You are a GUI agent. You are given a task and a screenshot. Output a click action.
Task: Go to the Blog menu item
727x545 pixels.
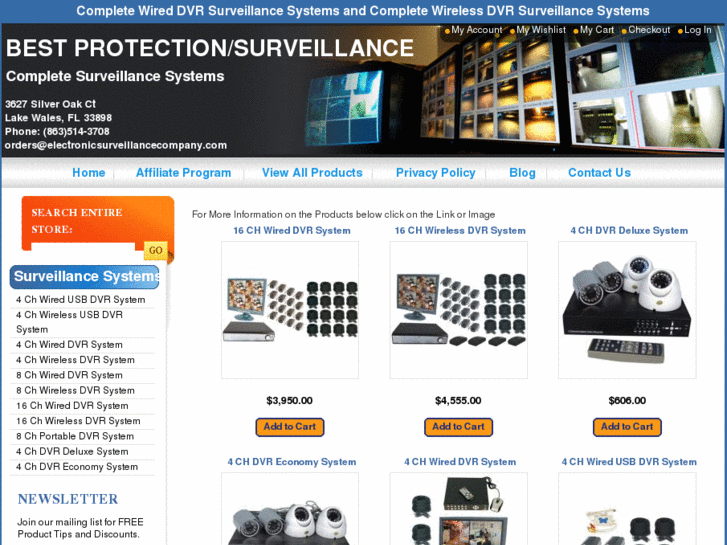click(522, 173)
